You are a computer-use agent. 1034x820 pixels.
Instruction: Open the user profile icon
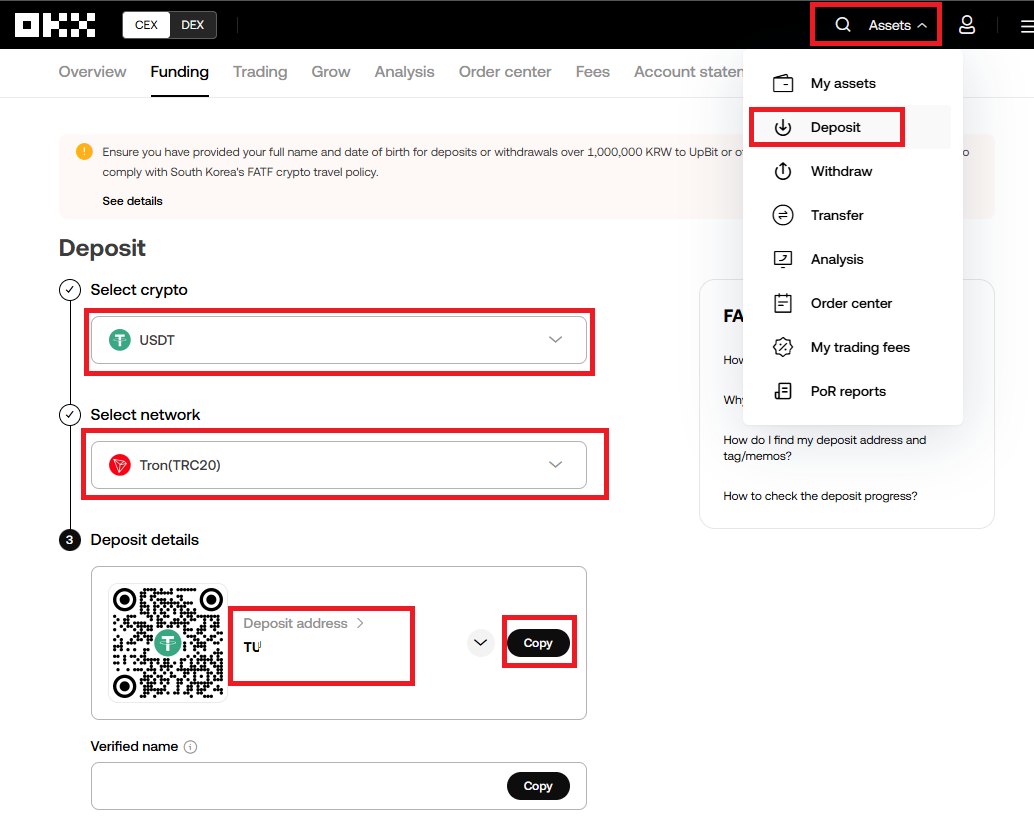(x=967, y=25)
